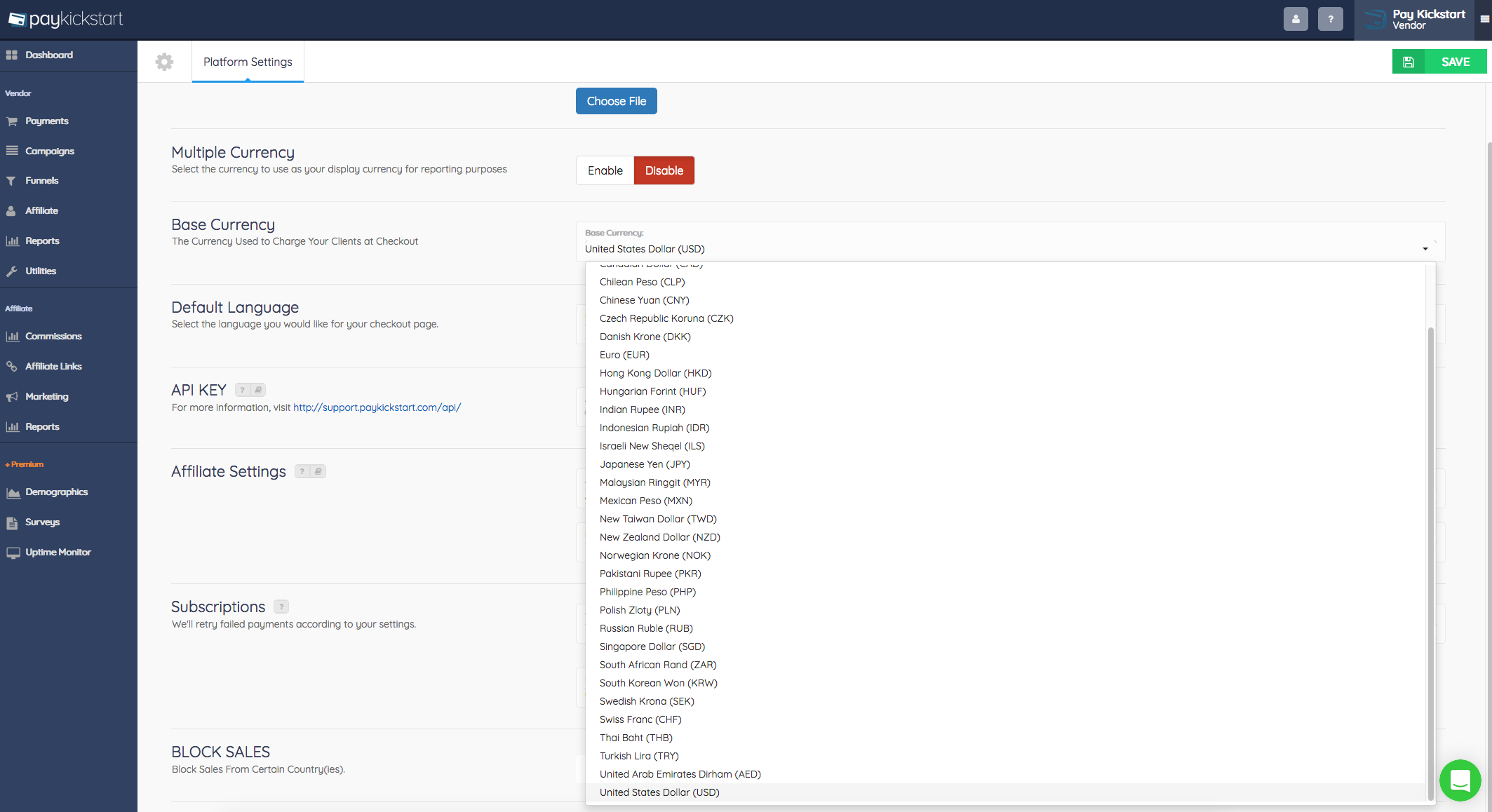
Task: Click the user profile icon in header
Action: pos(1296,20)
